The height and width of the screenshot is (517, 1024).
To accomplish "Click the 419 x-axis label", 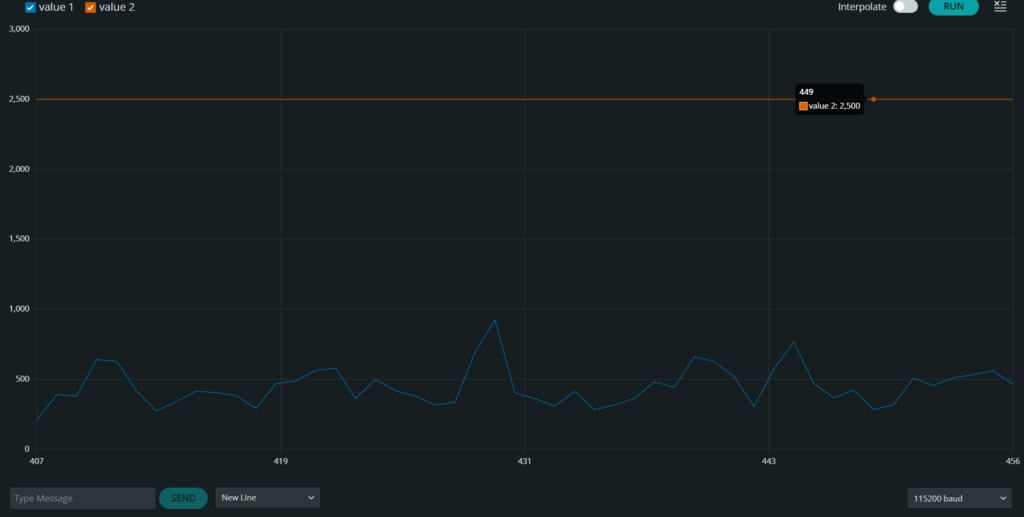I will coord(281,462).
